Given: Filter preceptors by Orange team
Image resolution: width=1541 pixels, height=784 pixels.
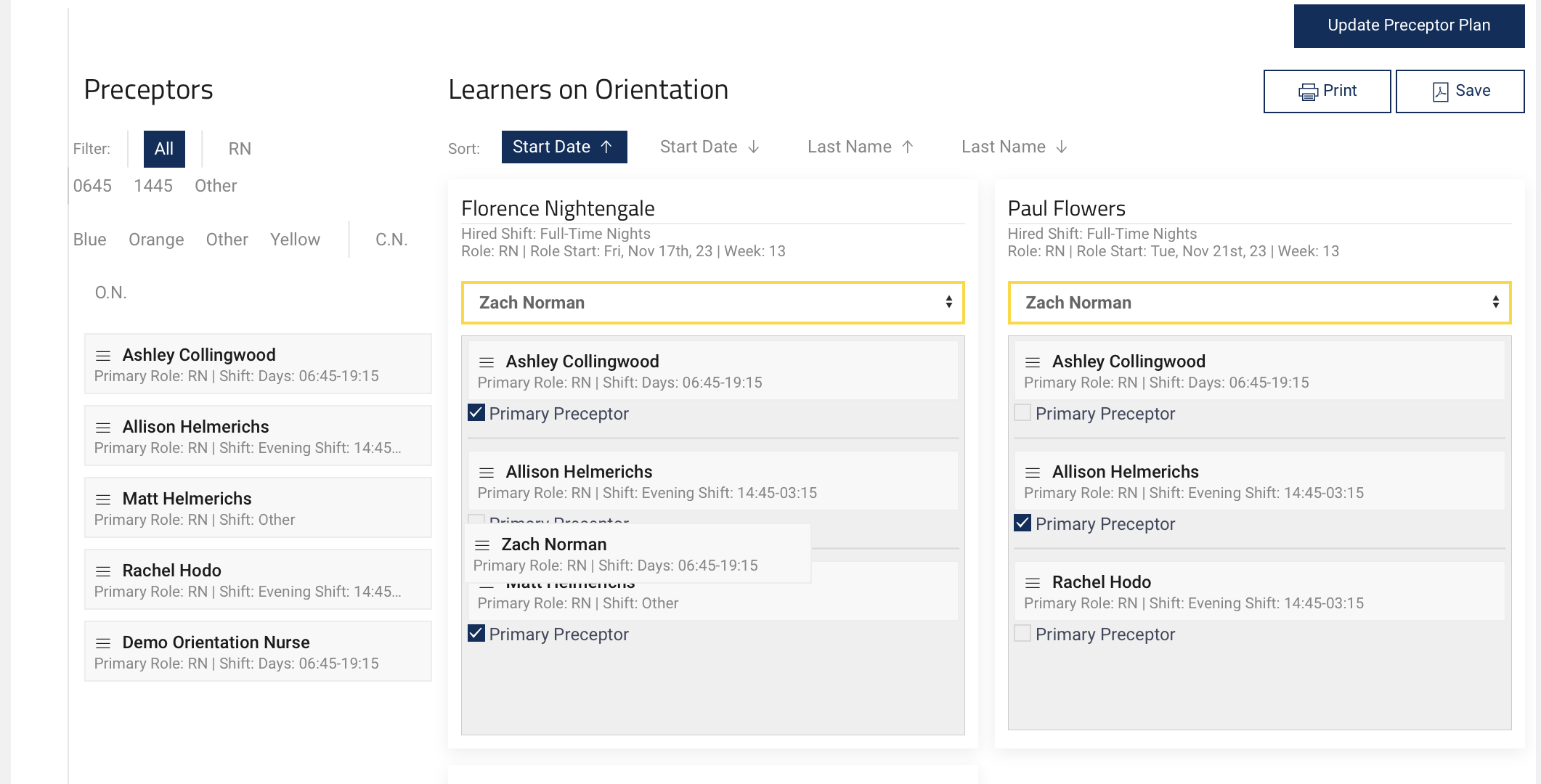Looking at the screenshot, I should pos(156,240).
